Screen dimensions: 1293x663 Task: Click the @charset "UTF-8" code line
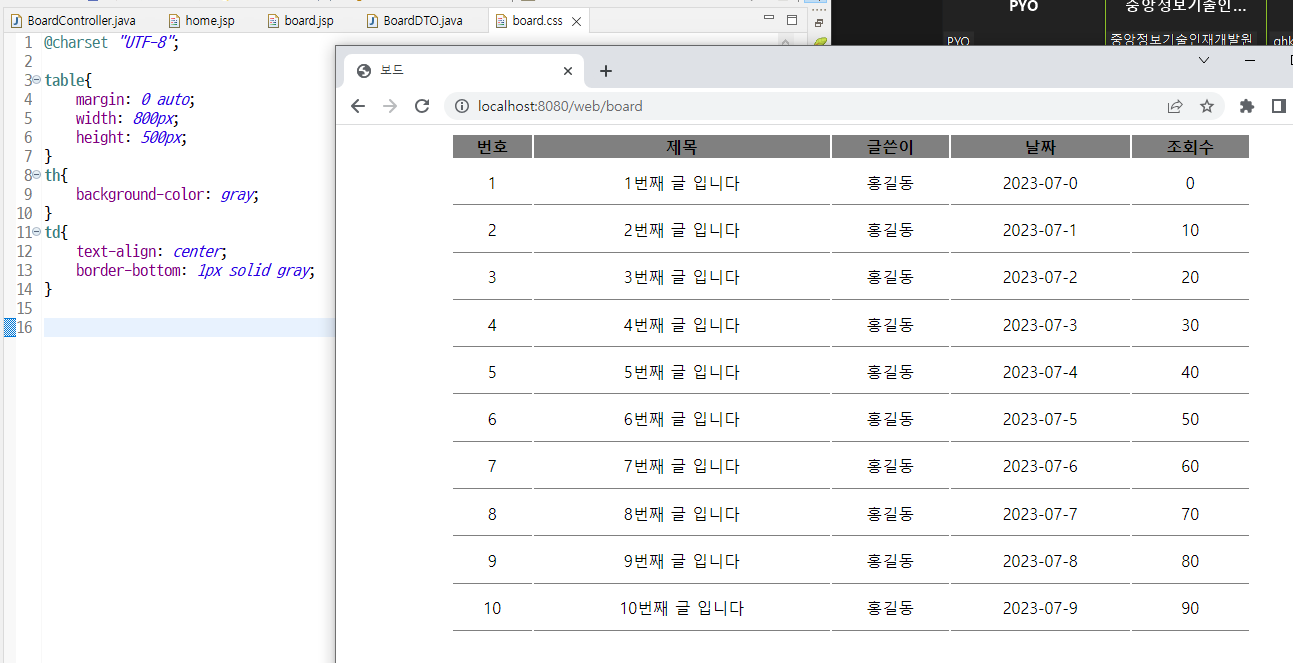pyautogui.click(x=111, y=42)
